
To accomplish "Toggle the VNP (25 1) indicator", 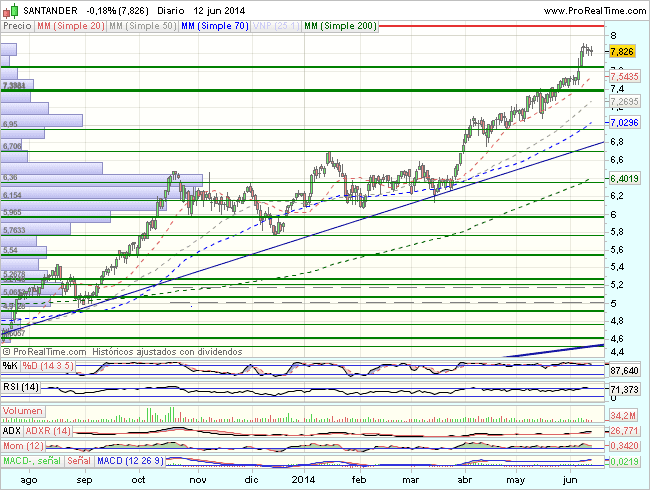I will pyautogui.click(x=276, y=25).
